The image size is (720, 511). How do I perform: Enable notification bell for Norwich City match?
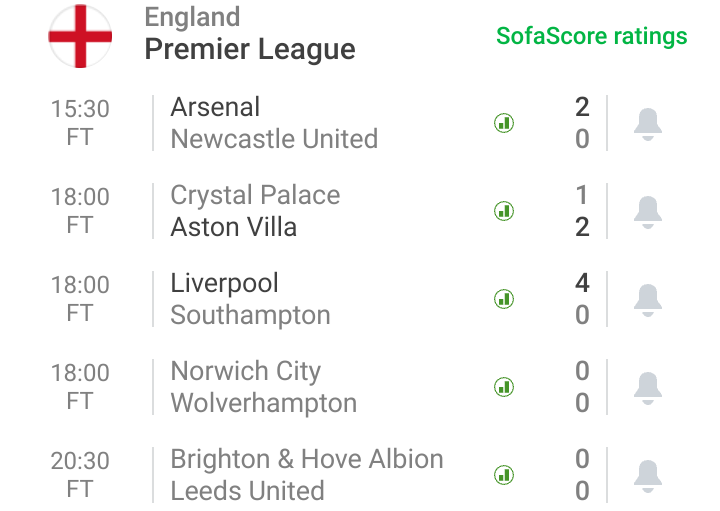coord(648,388)
